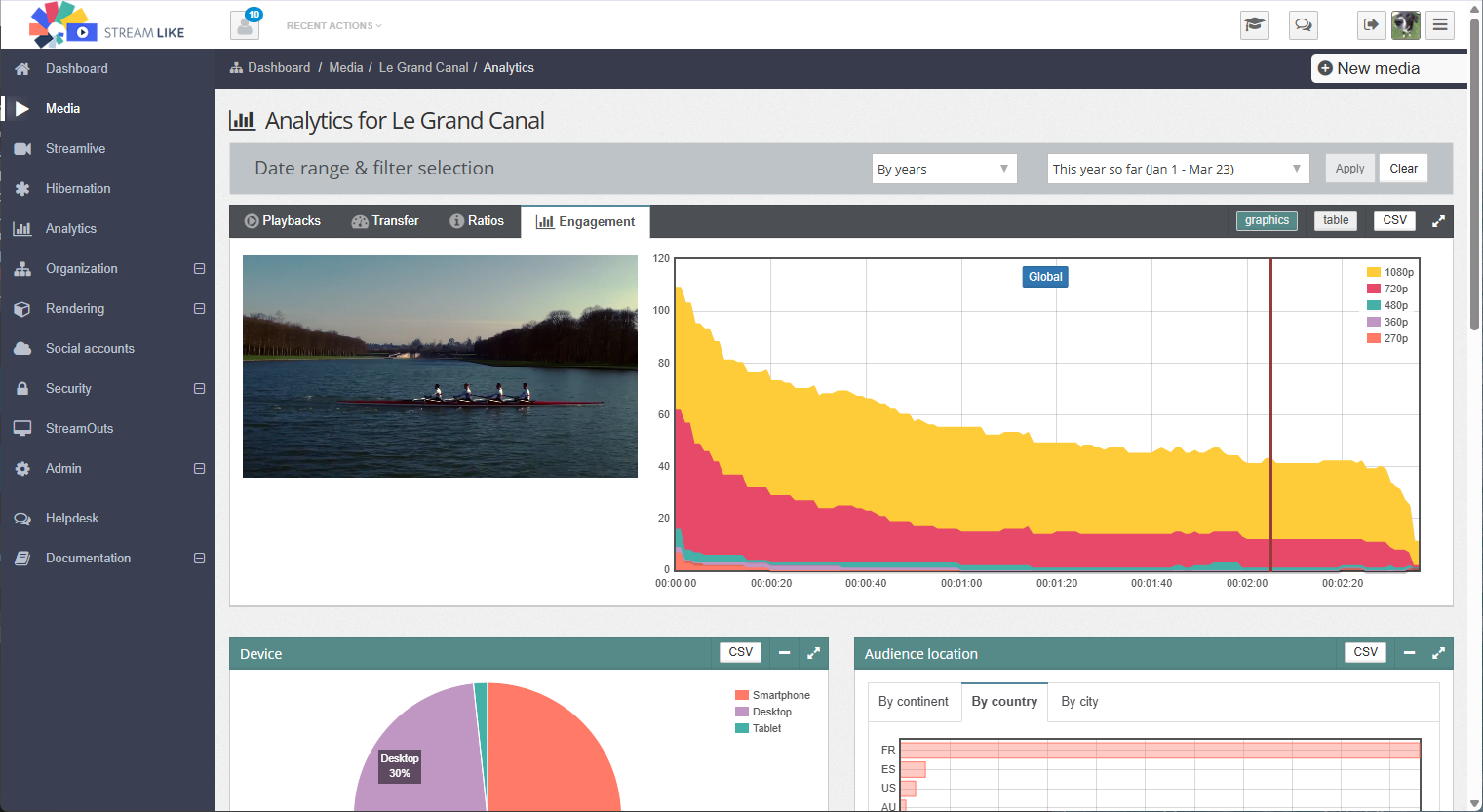
Task: Select the By country tab
Action: (x=1004, y=702)
